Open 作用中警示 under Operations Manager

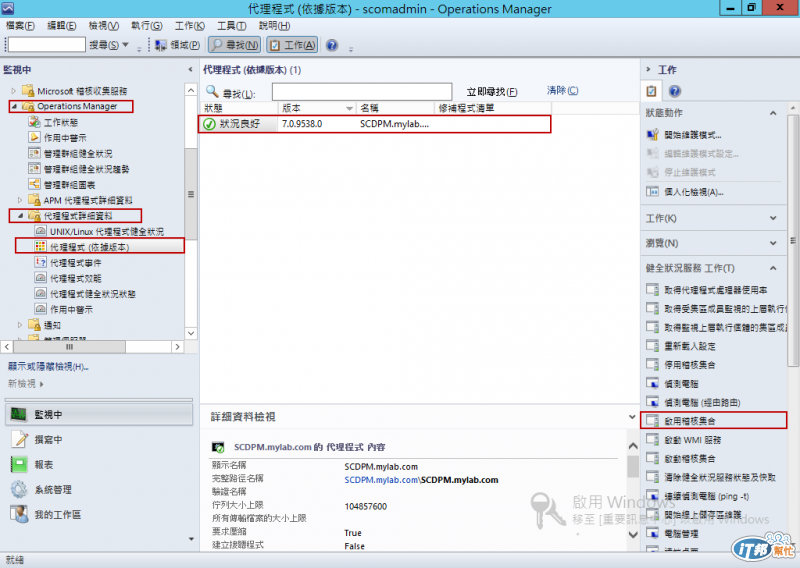[65, 138]
